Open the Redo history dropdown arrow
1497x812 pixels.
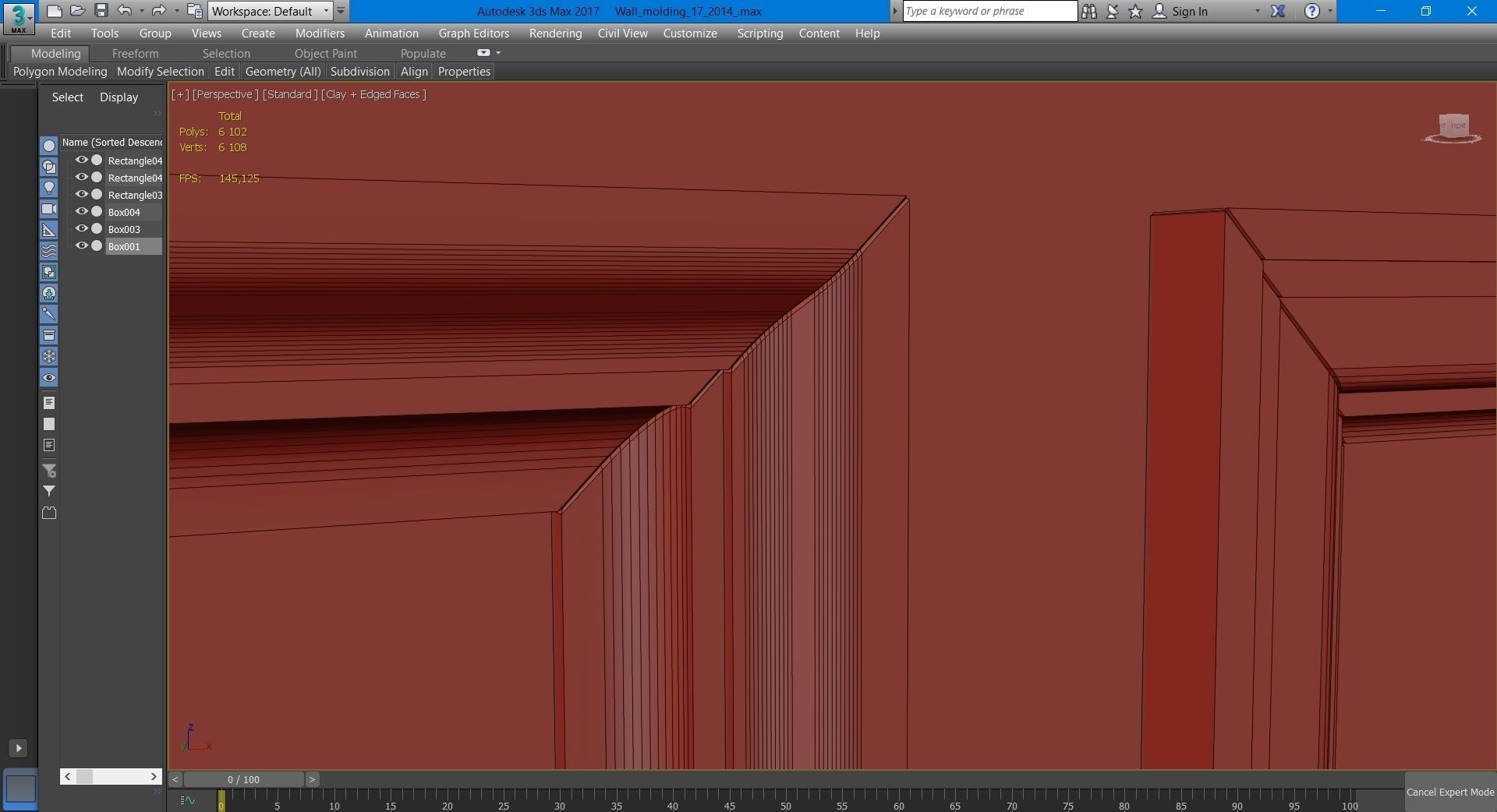click(x=176, y=11)
